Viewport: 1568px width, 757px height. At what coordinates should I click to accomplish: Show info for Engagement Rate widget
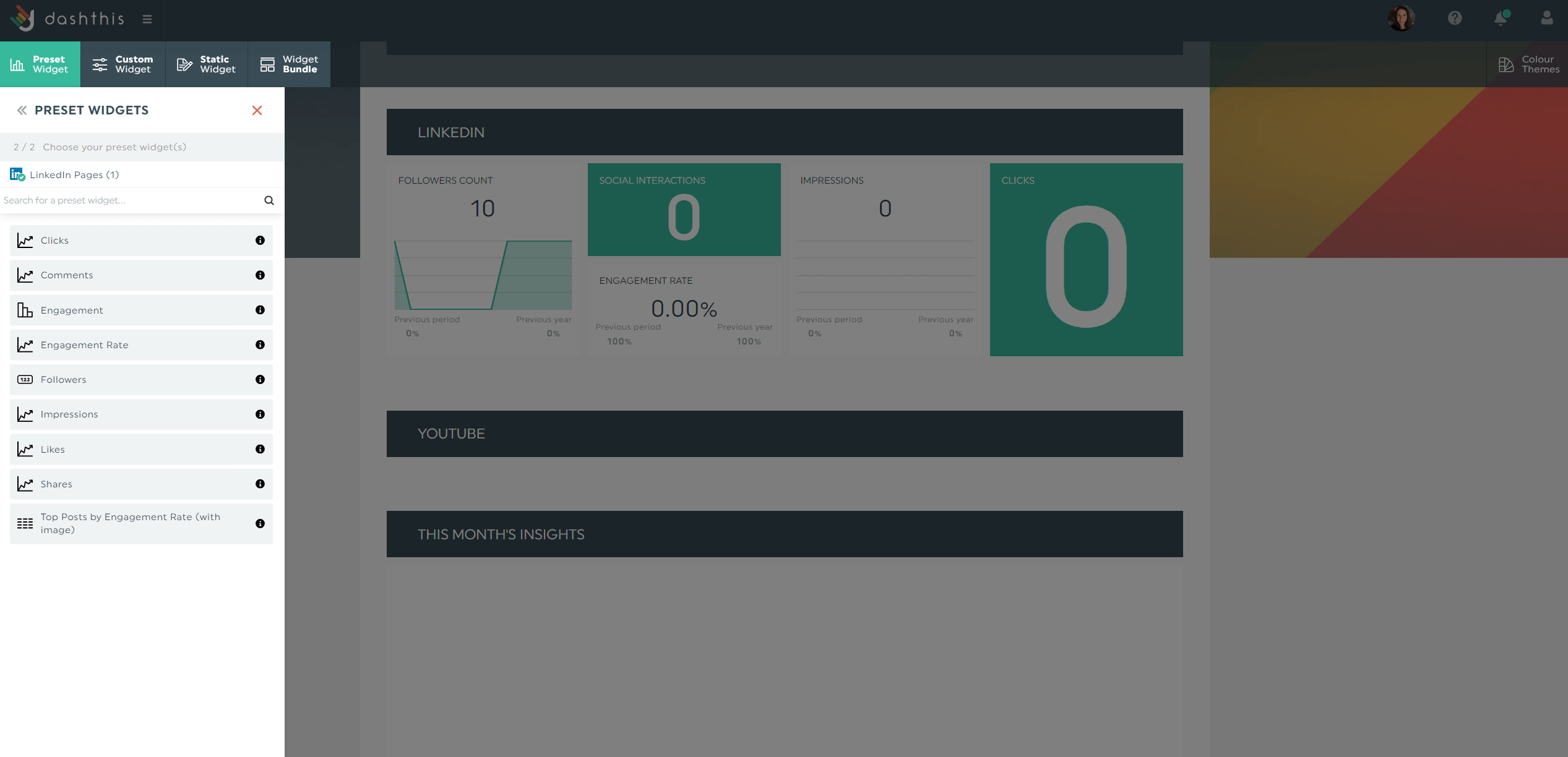click(x=260, y=345)
